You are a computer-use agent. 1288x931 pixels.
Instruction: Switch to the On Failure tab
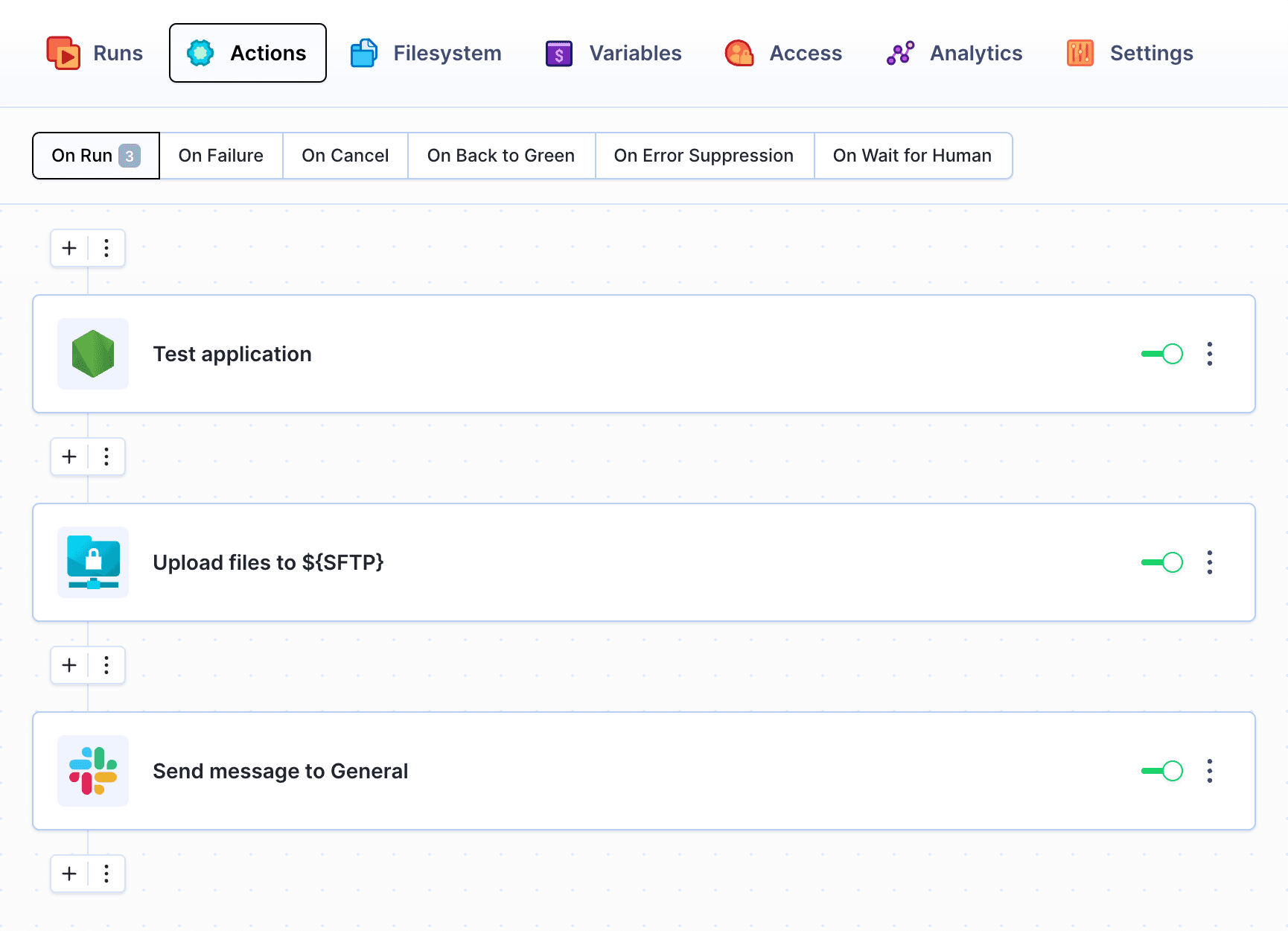221,156
